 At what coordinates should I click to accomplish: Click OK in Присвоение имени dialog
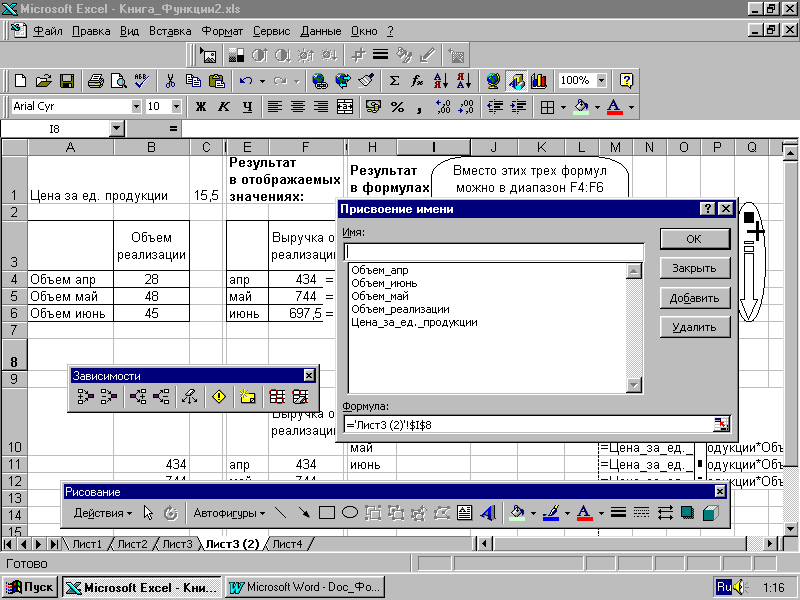point(694,239)
